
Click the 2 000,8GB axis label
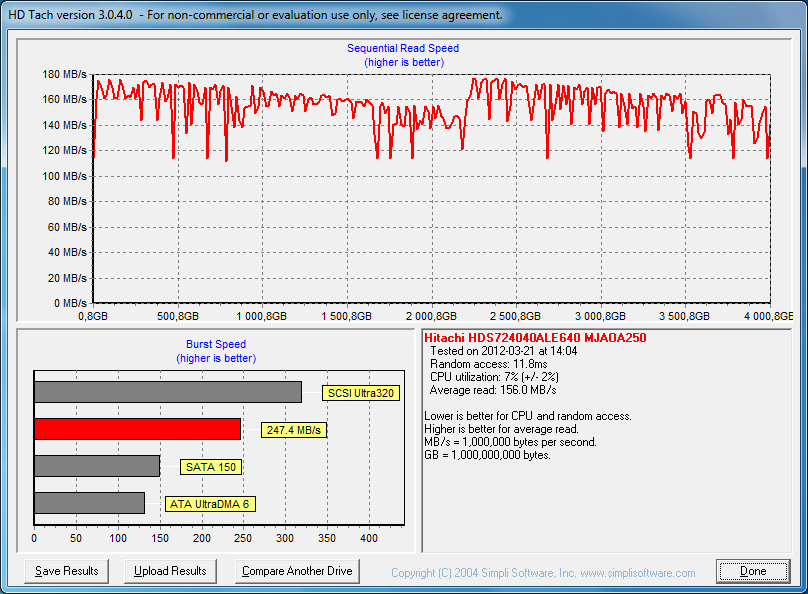(431, 316)
